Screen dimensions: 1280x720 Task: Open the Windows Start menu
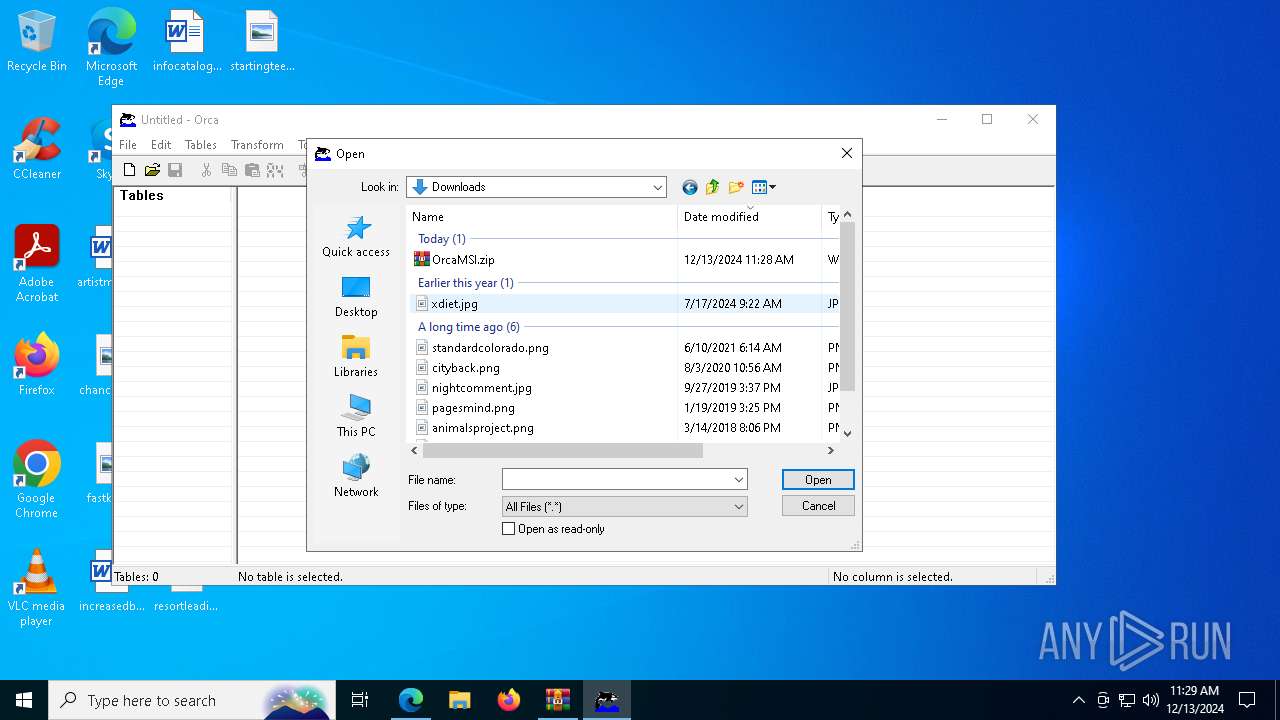(x=24, y=700)
